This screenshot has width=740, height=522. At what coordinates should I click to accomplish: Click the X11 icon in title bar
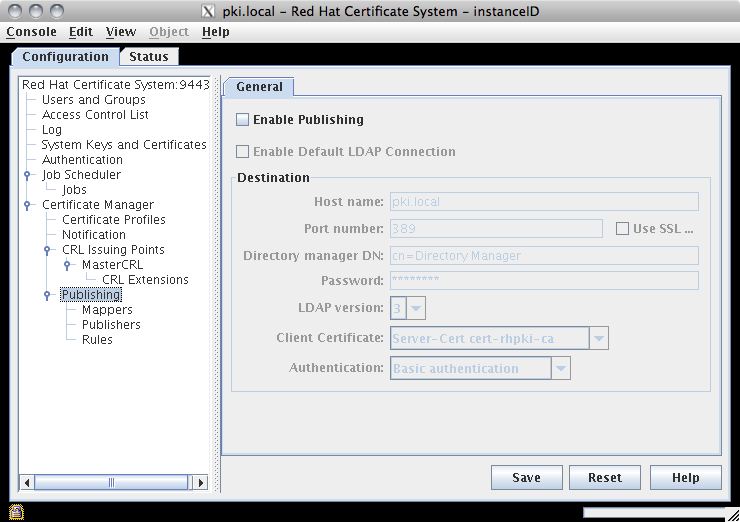point(208,11)
